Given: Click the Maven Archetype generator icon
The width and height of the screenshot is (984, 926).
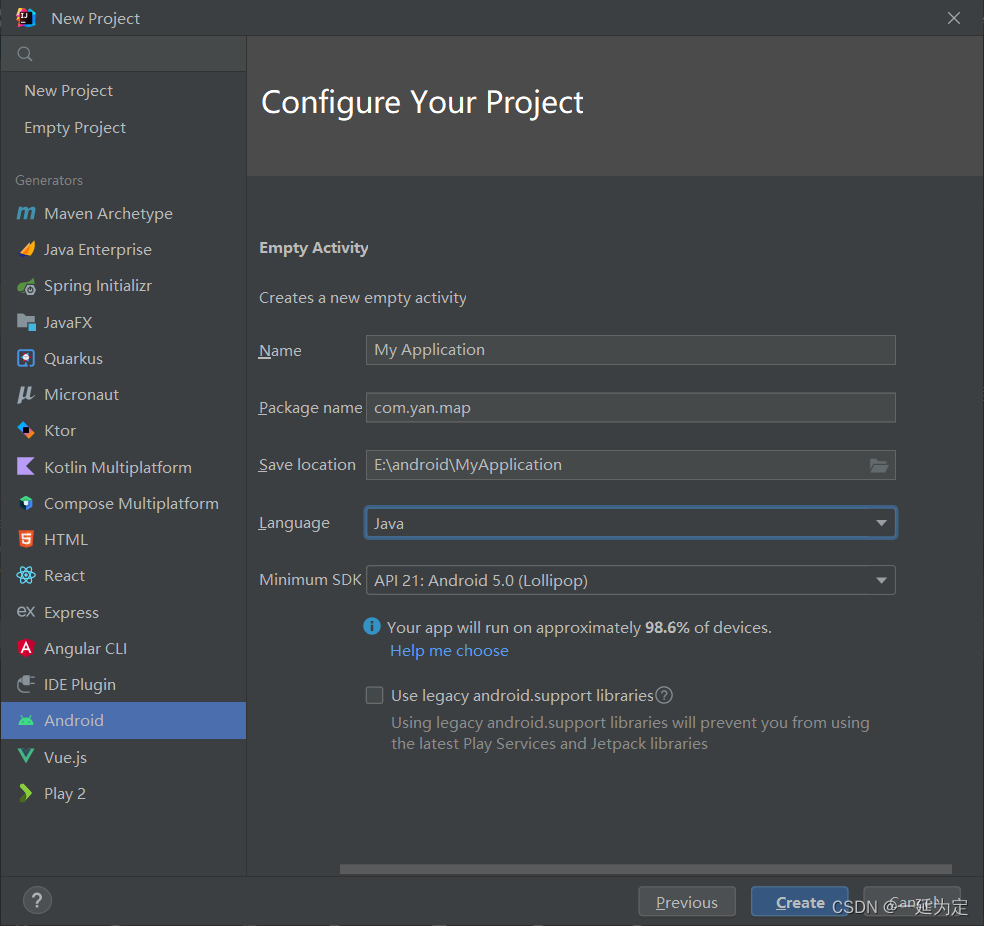Looking at the screenshot, I should (26, 214).
